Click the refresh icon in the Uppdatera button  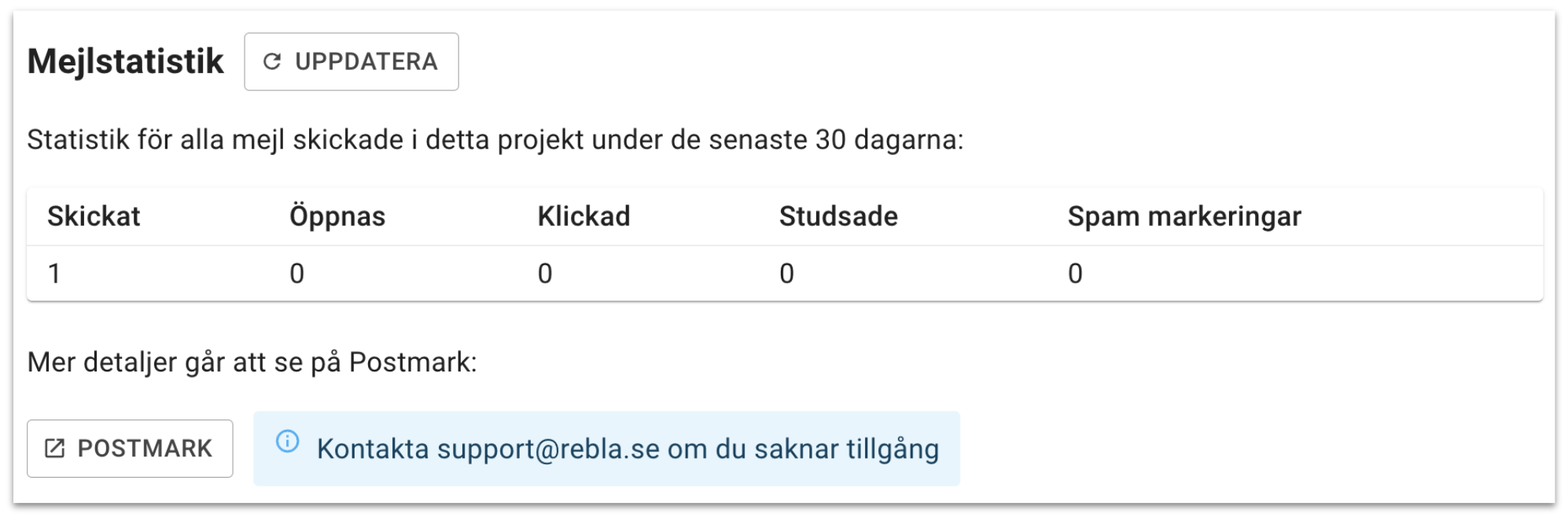(x=272, y=61)
